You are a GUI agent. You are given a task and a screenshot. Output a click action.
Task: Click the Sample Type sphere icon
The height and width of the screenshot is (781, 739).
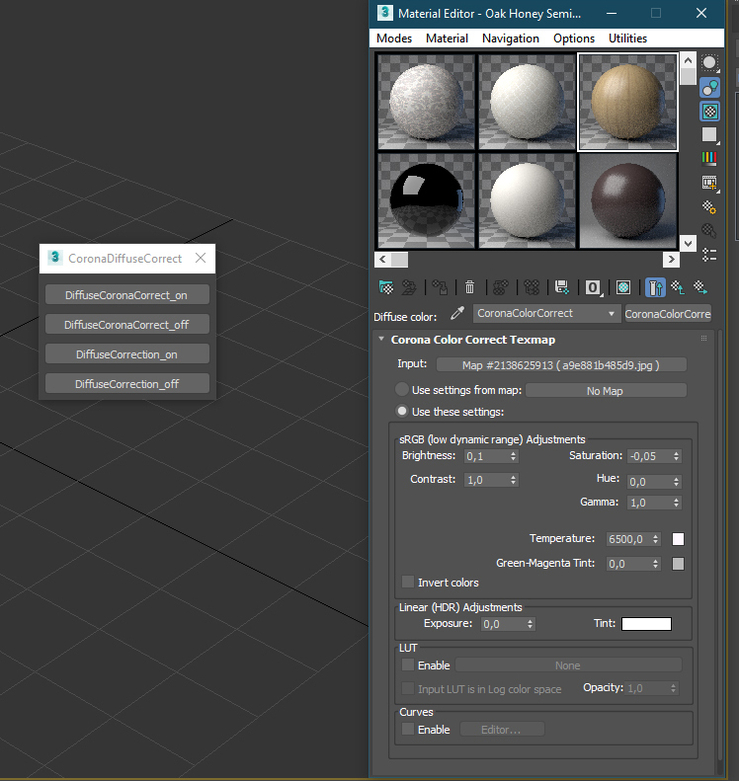point(710,63)
